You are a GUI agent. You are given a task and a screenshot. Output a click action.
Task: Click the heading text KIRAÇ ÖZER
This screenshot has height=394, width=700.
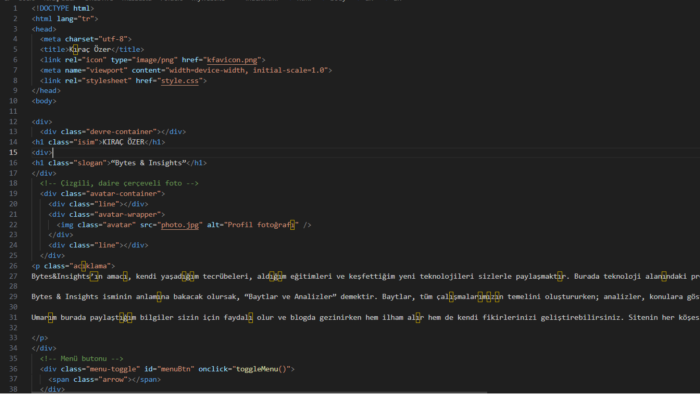124,142
